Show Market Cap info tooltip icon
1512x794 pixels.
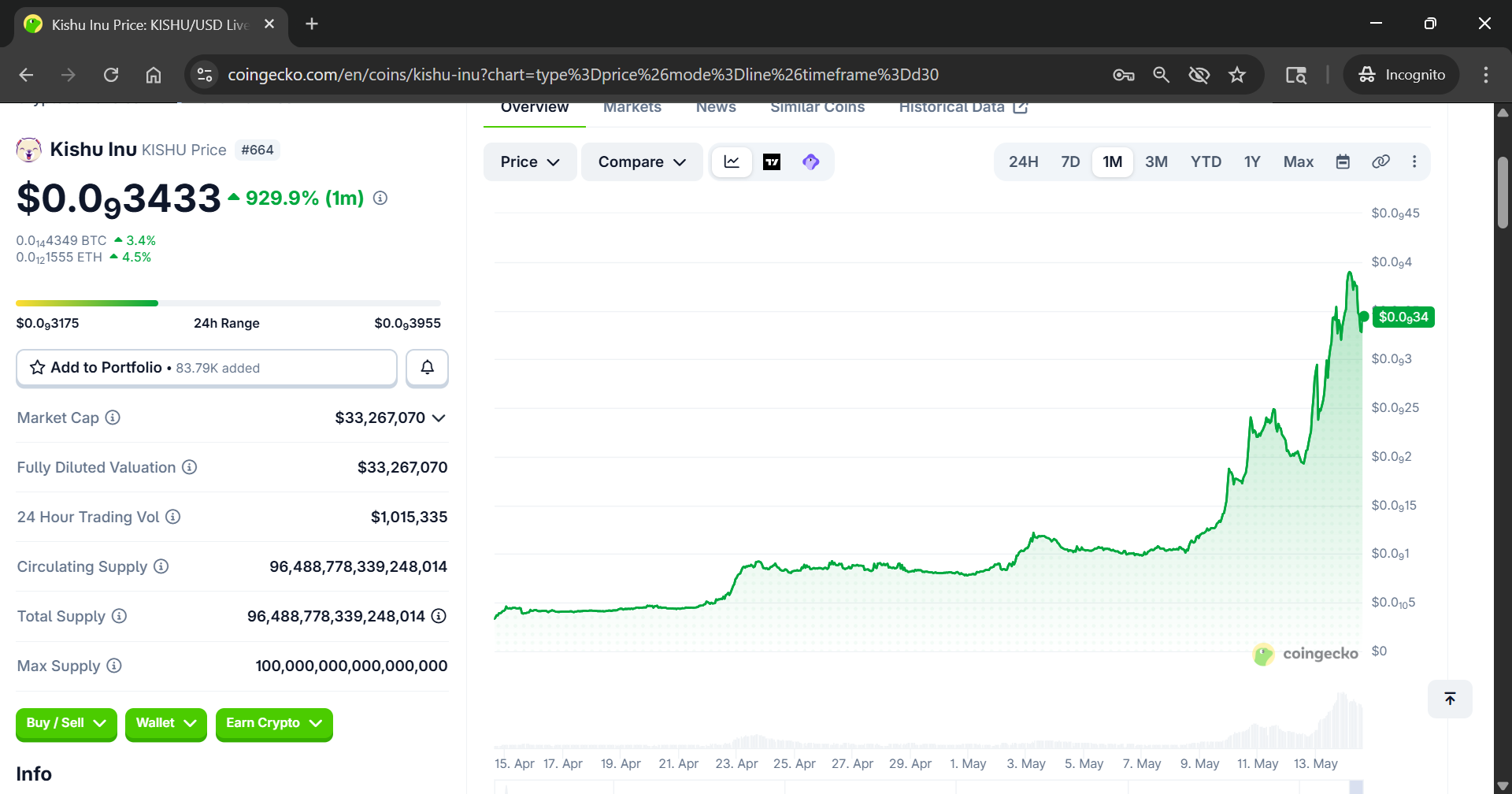coord(113,417)
